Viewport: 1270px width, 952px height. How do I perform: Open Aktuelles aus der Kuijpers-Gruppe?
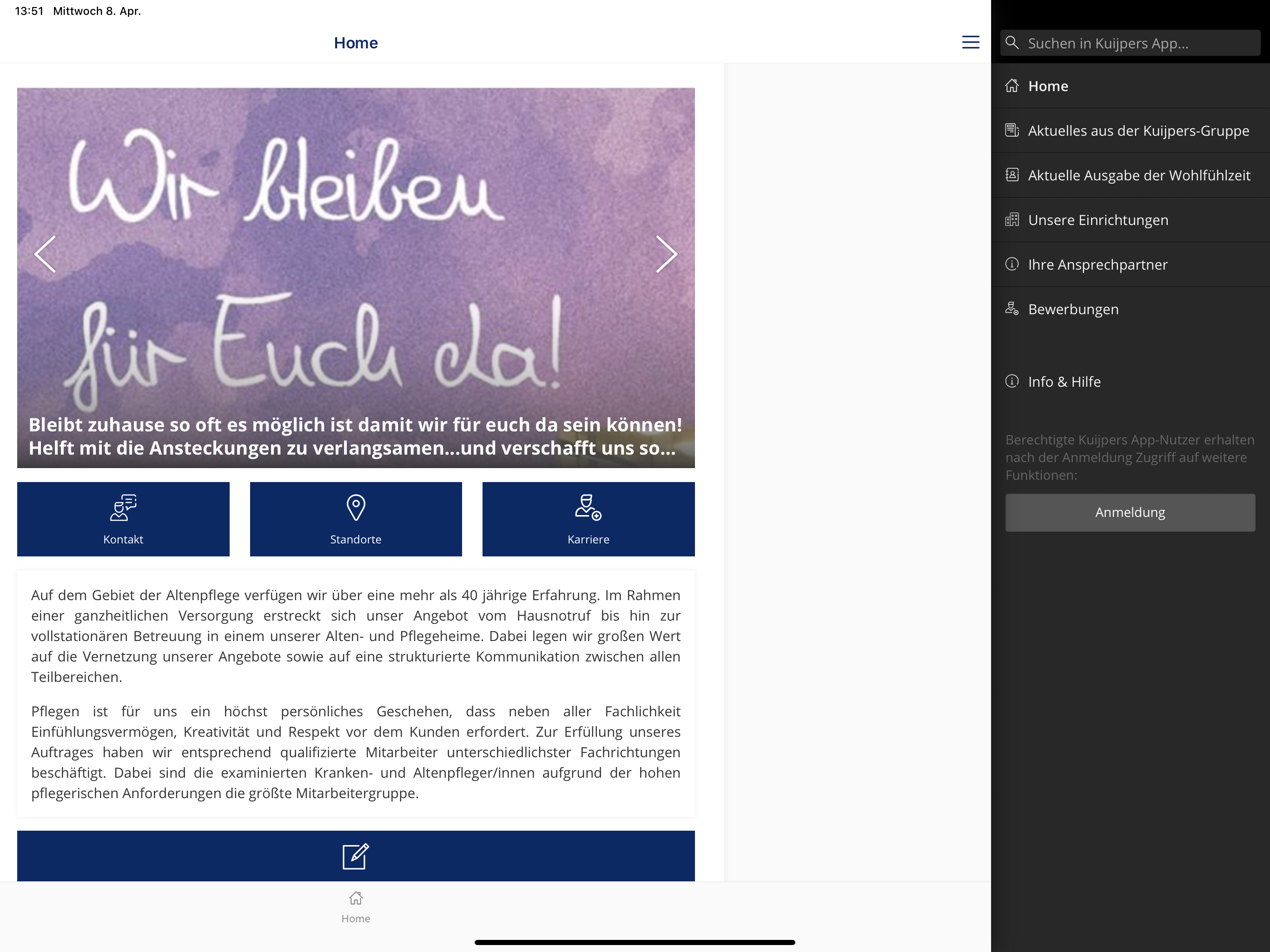click(1130, 131)
